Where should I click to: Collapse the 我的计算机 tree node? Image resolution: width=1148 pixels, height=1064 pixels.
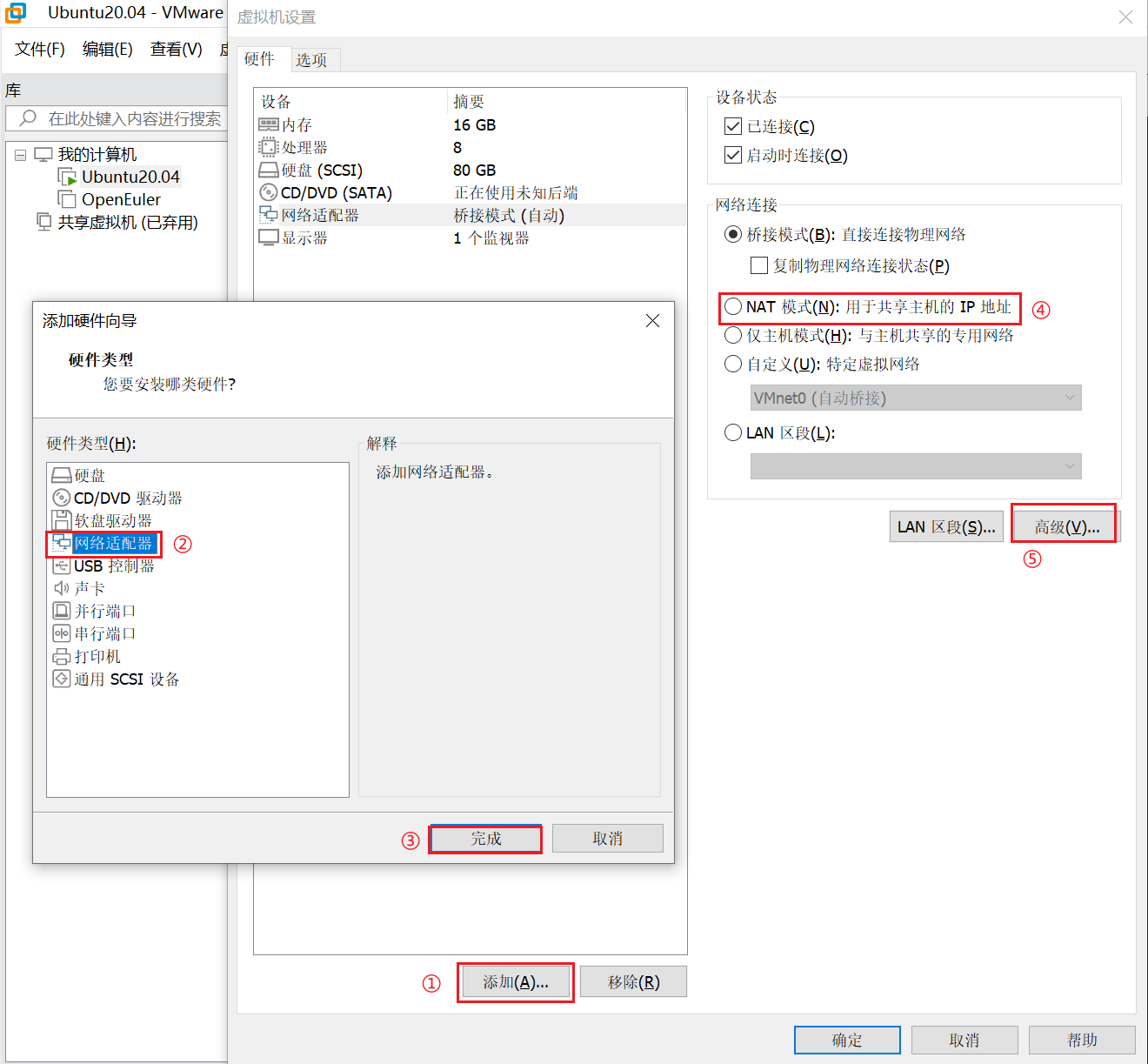point(20,155)
